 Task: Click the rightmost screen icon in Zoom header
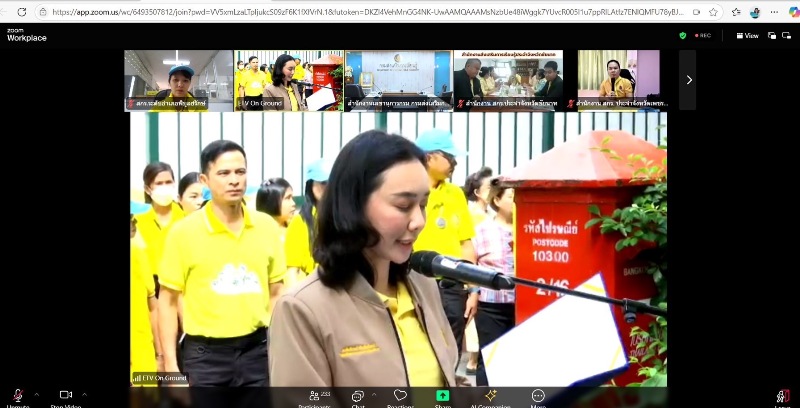786,36
